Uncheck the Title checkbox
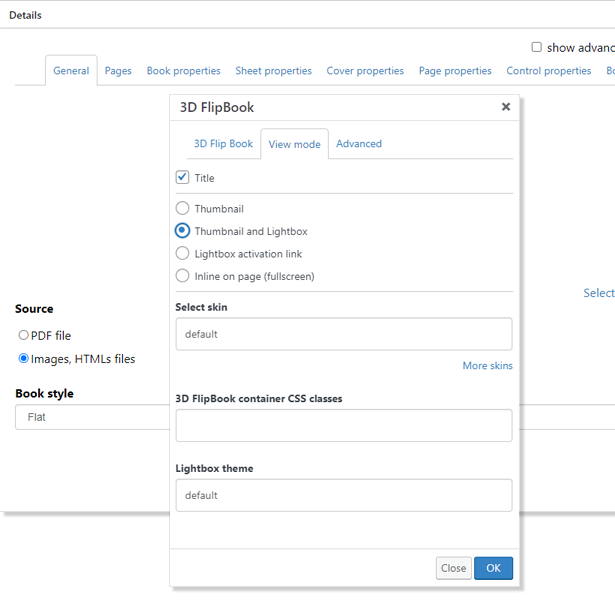 pos(182,178)
